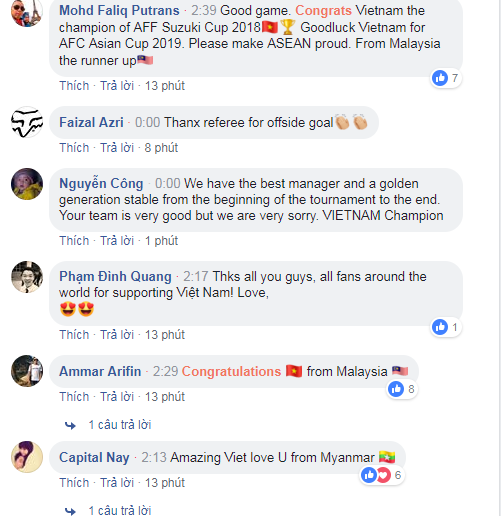Click the reply arrow icon under Ammar Arifin's comment

70,425
